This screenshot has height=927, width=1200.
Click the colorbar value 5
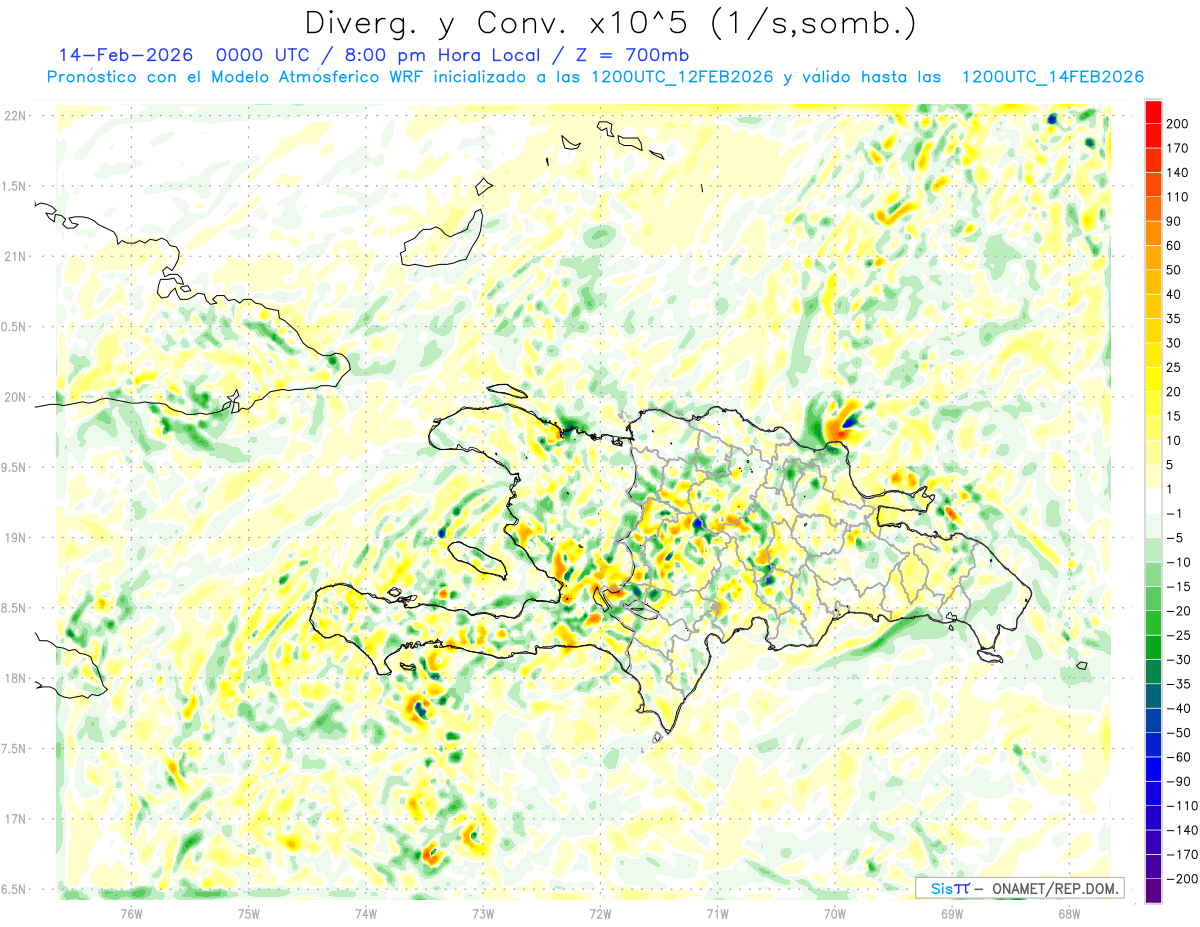[1172, 465]
